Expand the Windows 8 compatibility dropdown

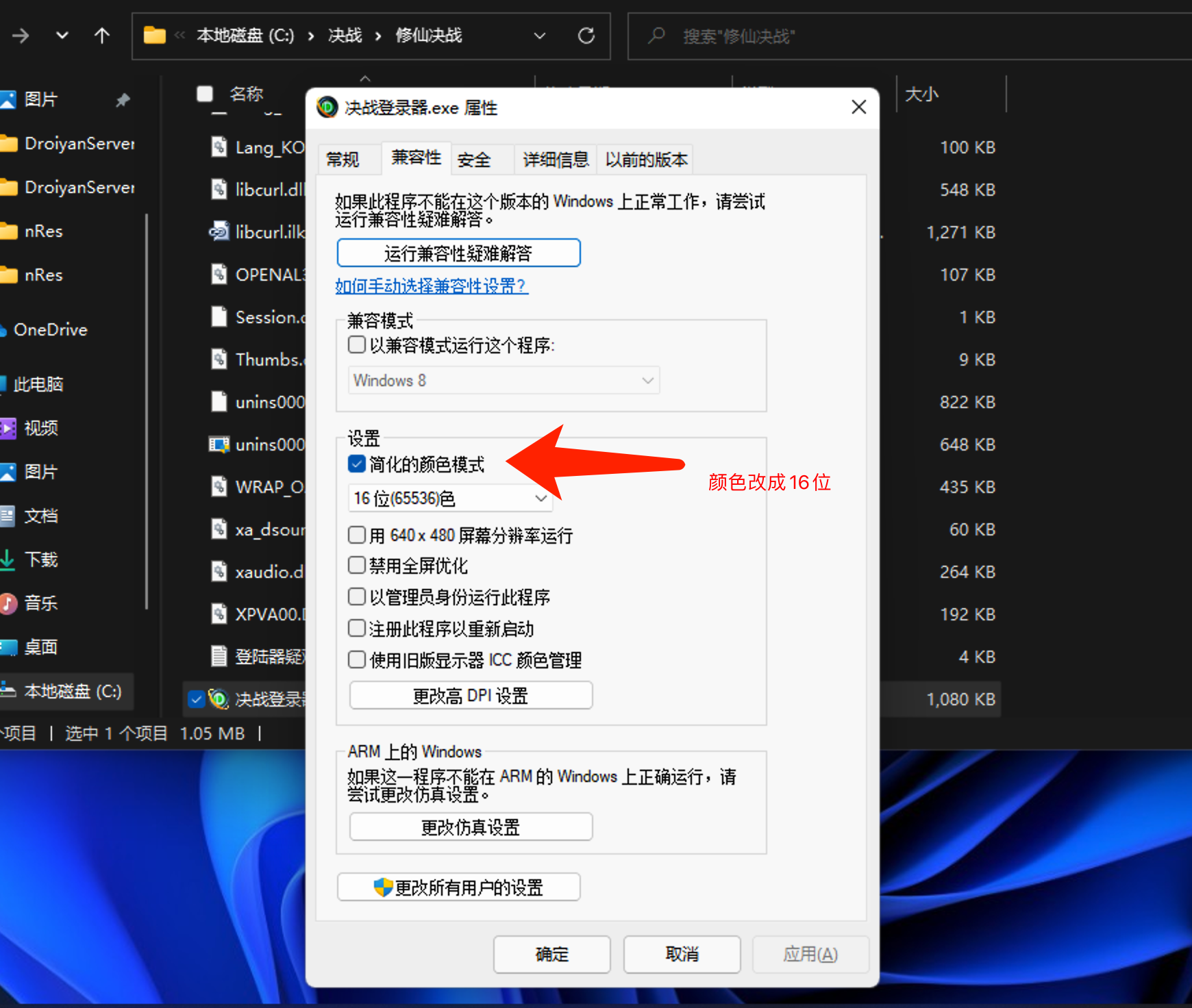coord(504,381)
